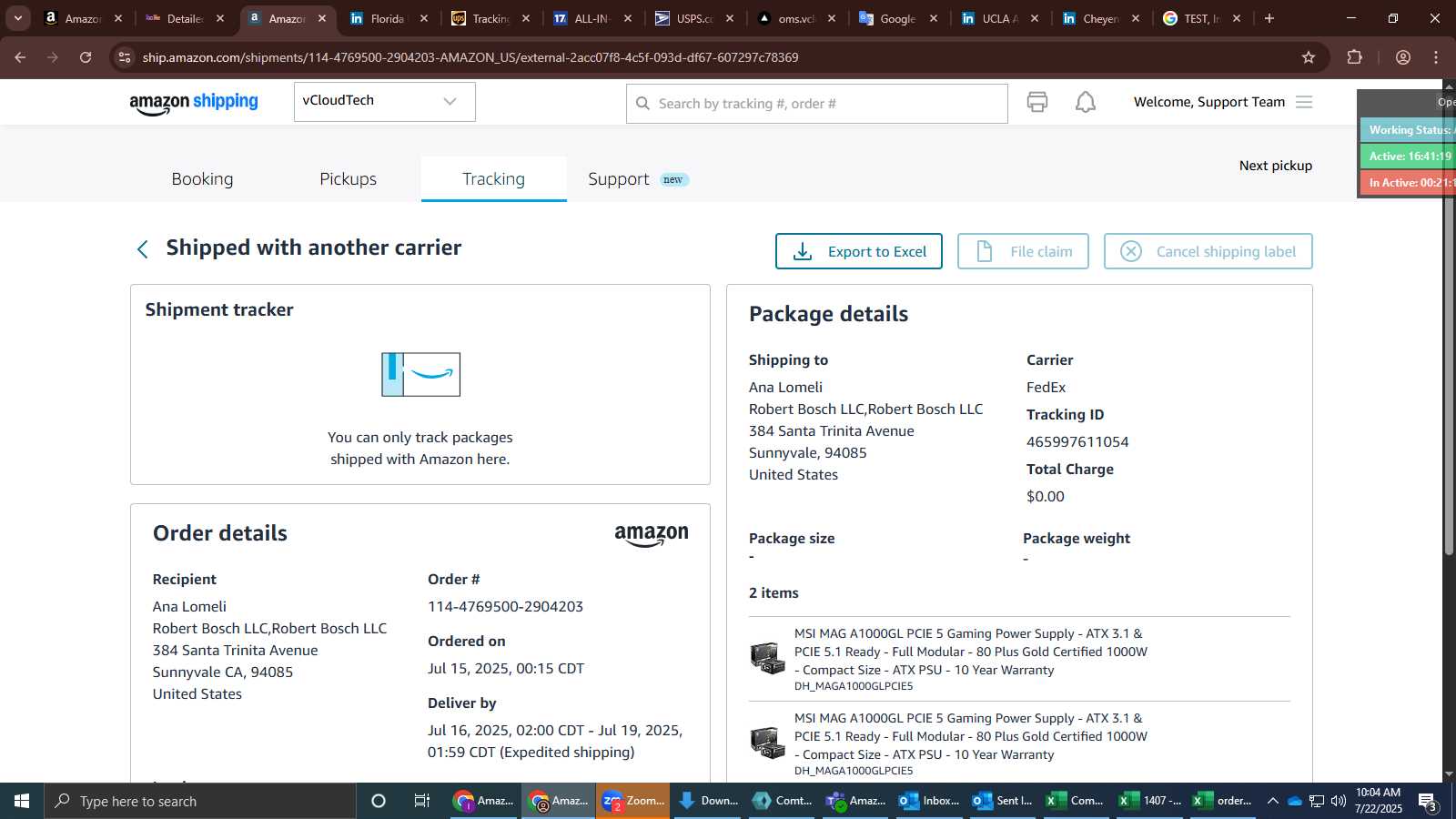This screenshot has height=819, width=1456.
Task: Click tracking ID 465997611054
Action: click(x=1077, y=441)
